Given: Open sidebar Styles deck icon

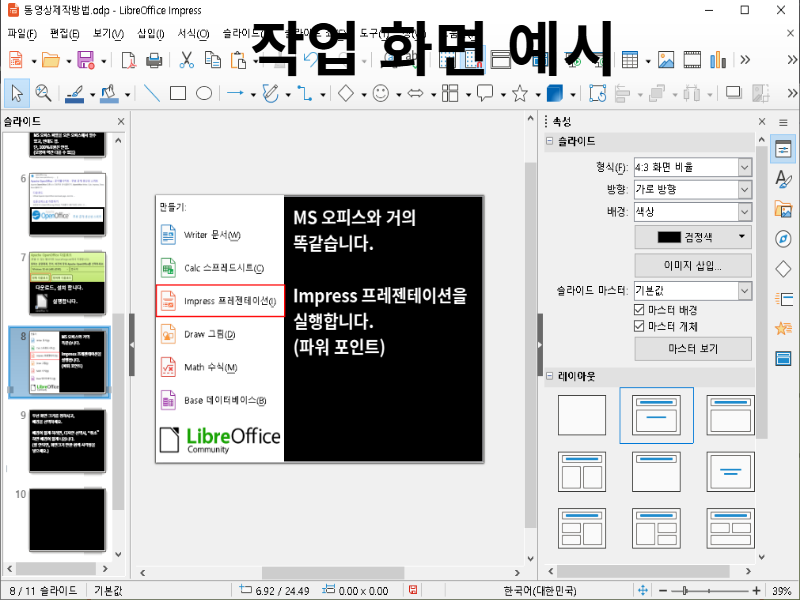Looking at the screenshot, I should pyautogui.click(x=783, y=180).
